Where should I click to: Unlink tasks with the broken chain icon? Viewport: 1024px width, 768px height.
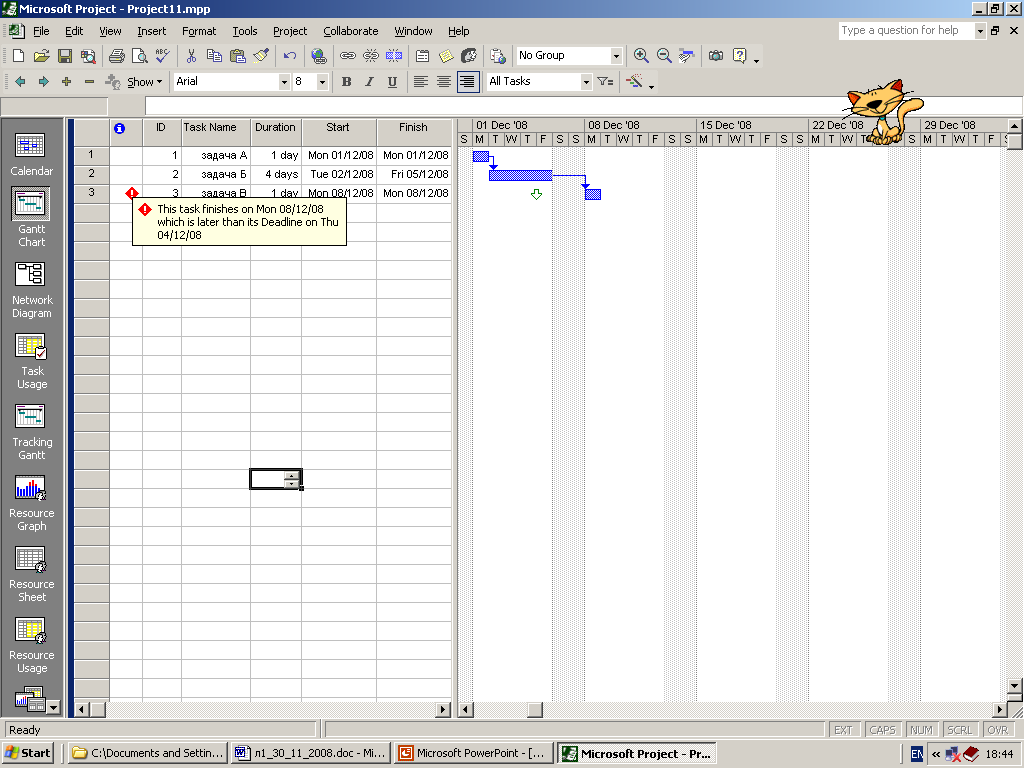(370, 56)
